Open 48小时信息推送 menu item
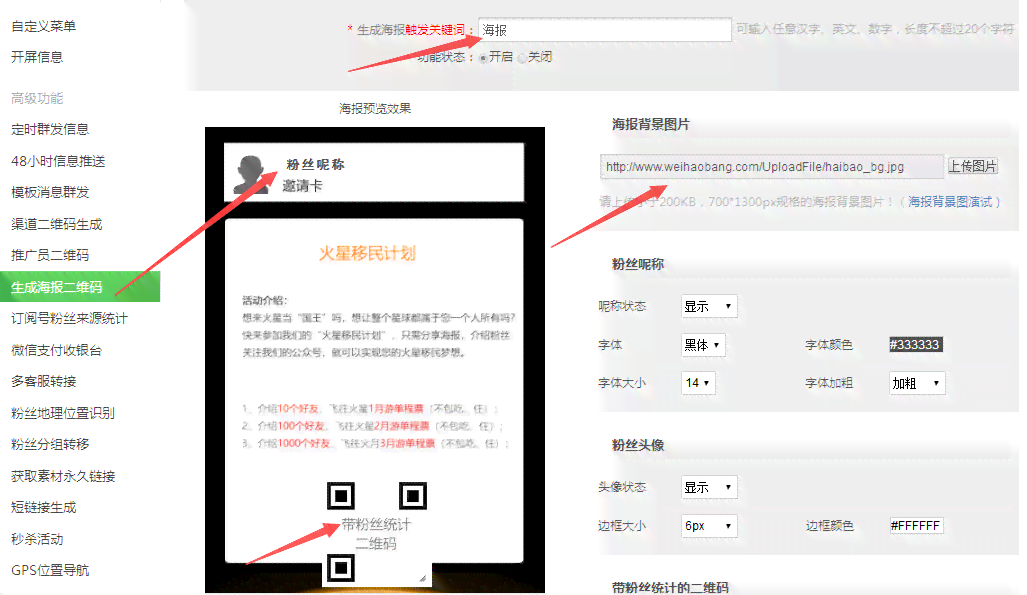Viewport: 1027px width, 595px height. (58, 161)
